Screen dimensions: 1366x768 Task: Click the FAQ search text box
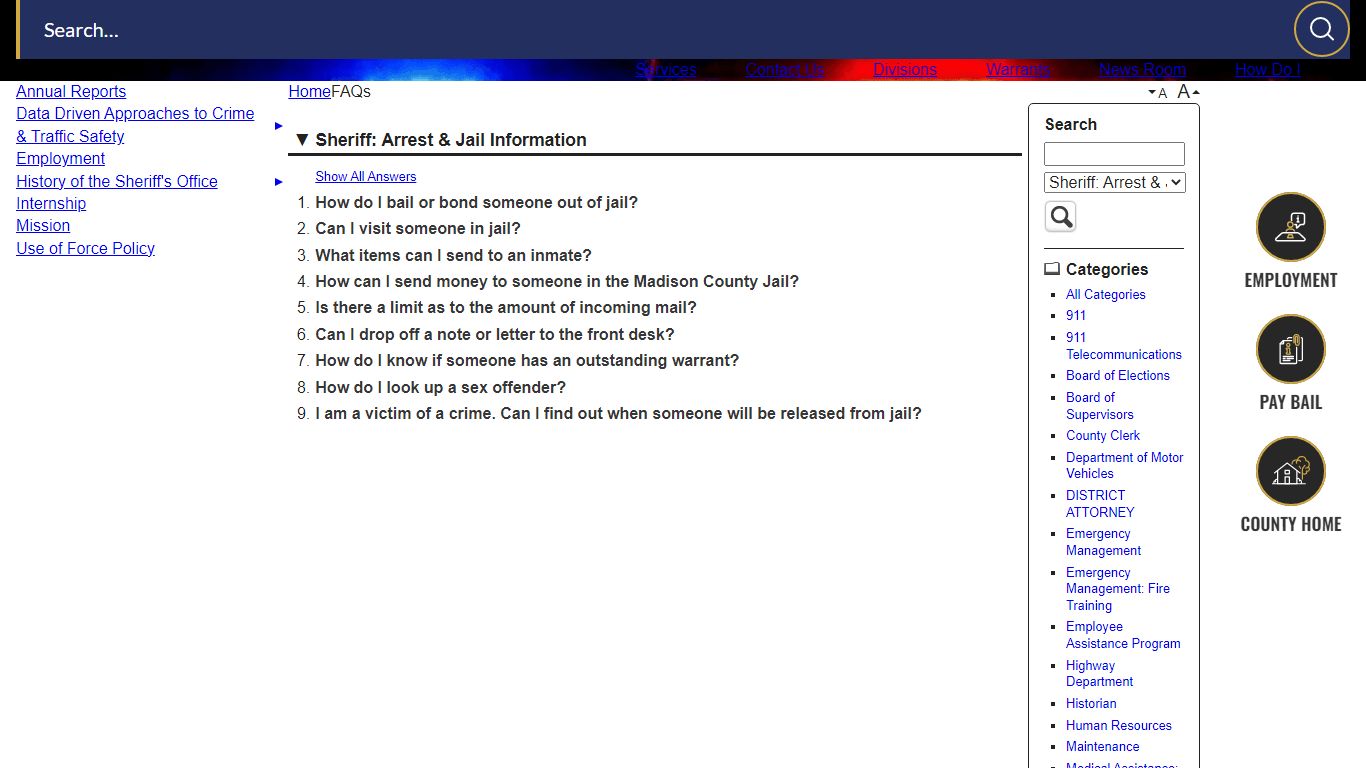[x=1114, y=154]
